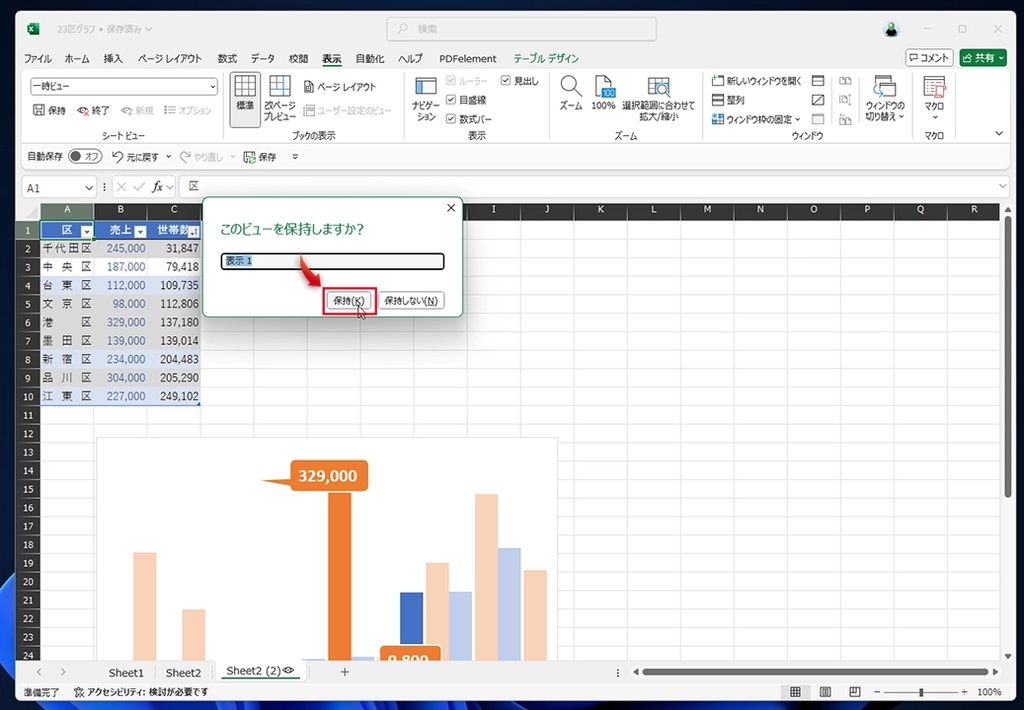
Task: Select column header K
Action: point(600,210)
